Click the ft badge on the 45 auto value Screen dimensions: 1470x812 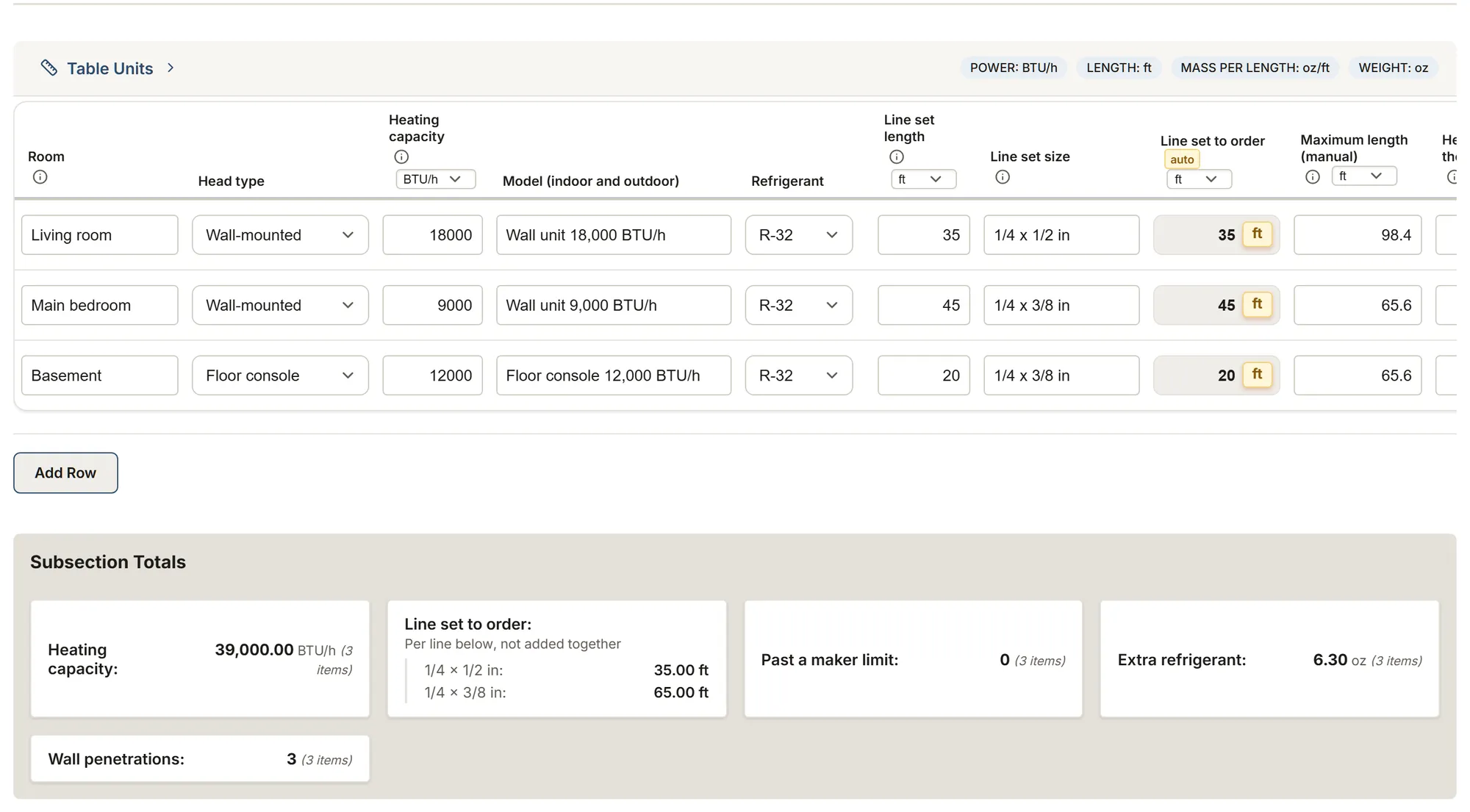tap(1257, 304)
